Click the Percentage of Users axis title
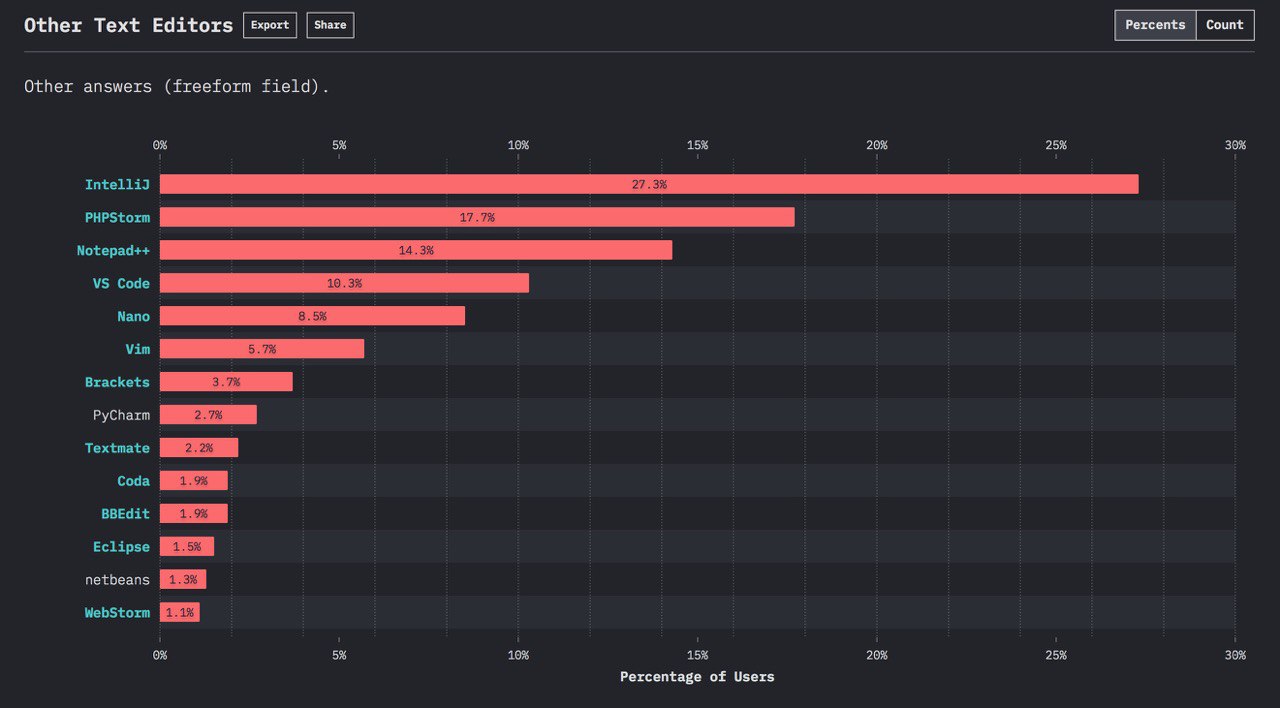Viewport: 1280px width, 708px height. (697, 677)
